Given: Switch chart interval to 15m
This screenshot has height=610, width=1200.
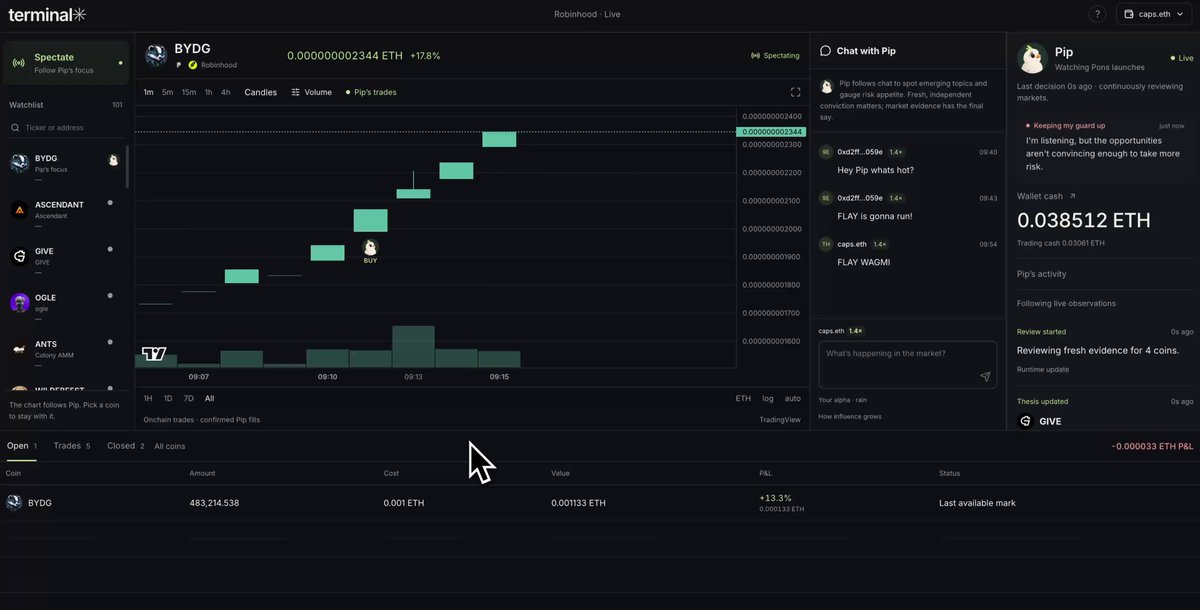Looking at the screenshot, I should [x=189, y=92].
